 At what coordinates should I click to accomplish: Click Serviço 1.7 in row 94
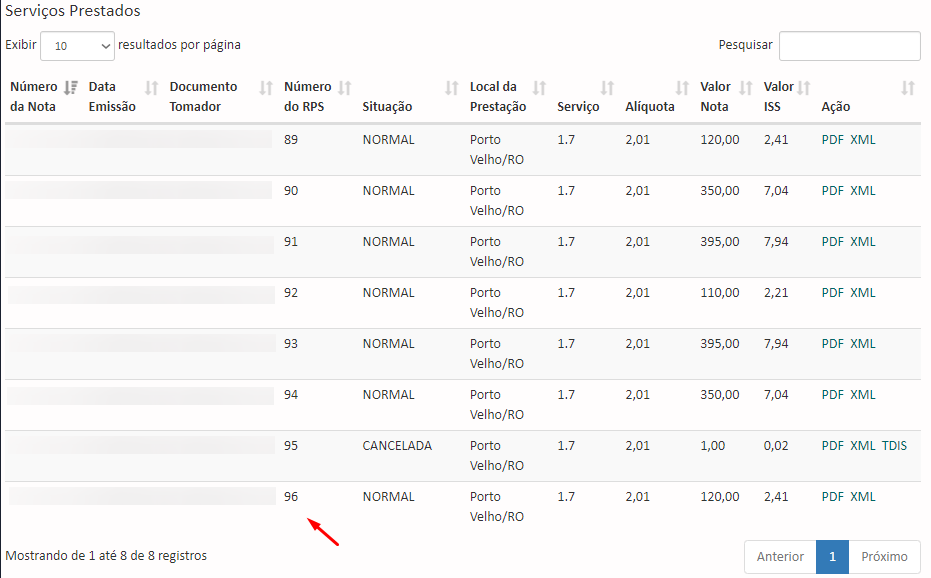[x=566, y=395]
